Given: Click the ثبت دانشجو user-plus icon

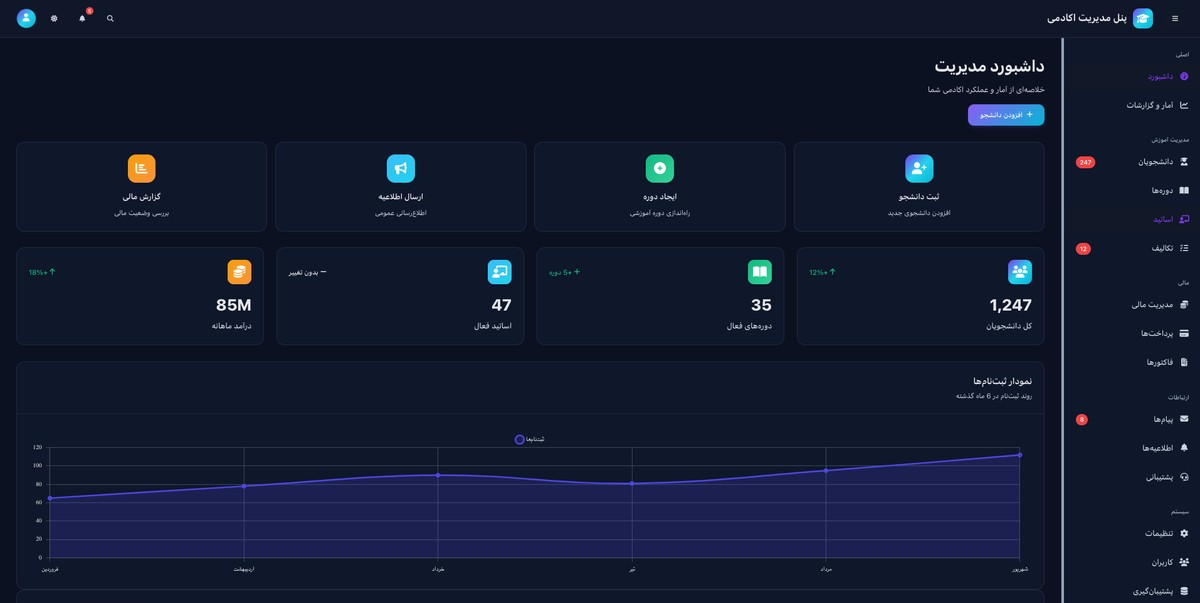Looking at the screenshot, I should (x=919, y=168).
